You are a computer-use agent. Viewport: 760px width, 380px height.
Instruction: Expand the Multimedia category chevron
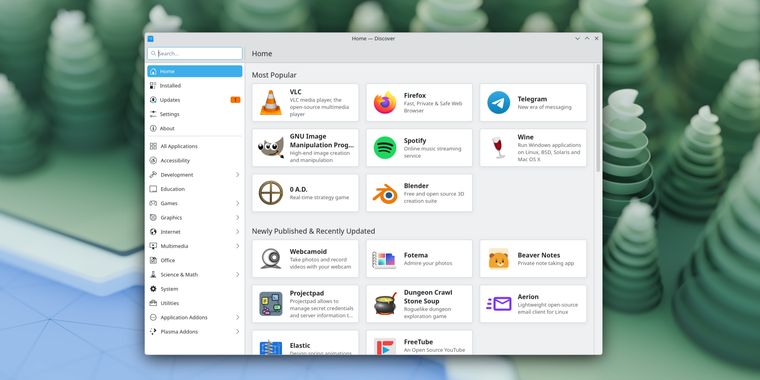click(x=238, y=246)
